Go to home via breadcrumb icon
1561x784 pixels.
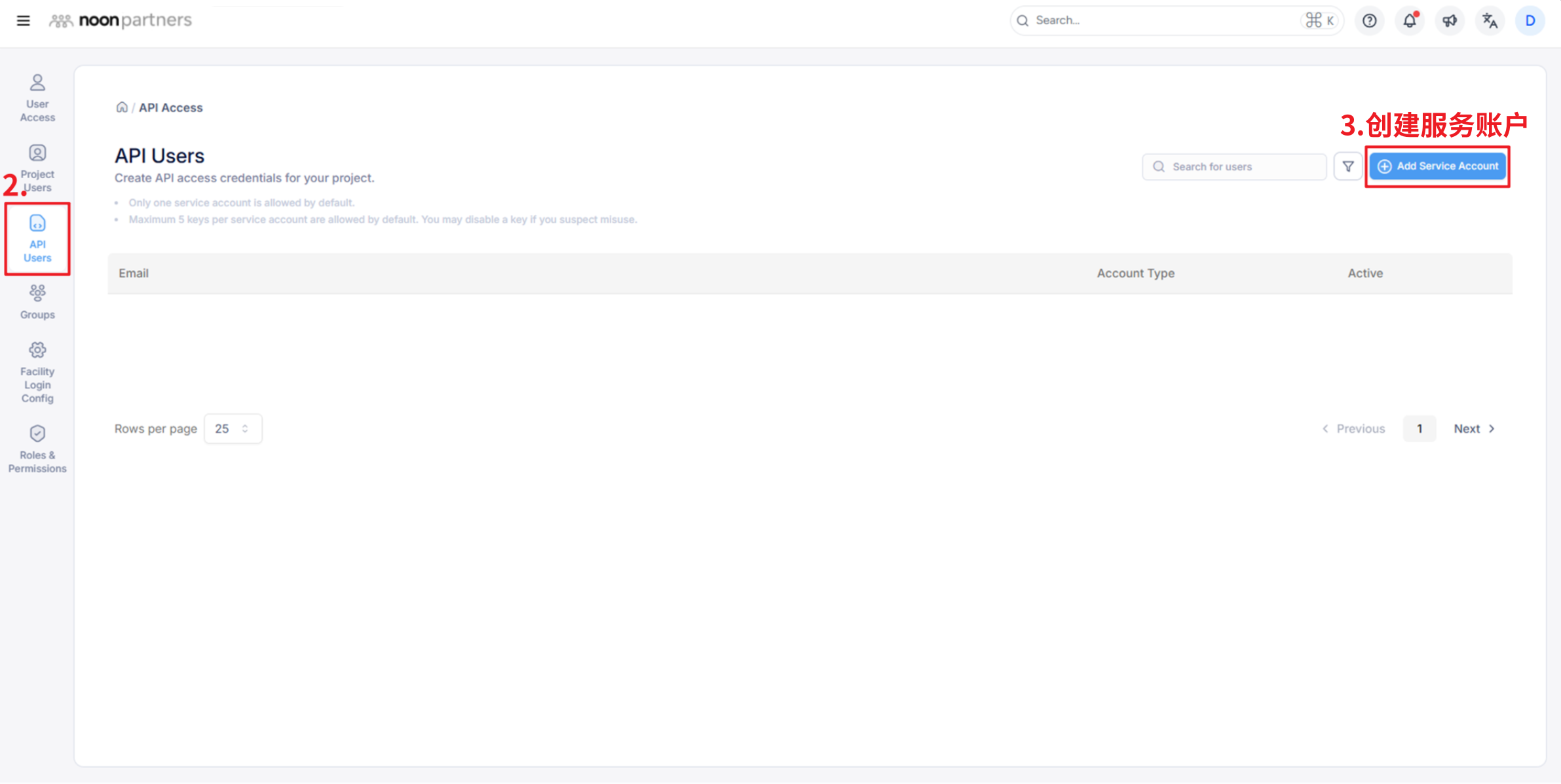122,107
